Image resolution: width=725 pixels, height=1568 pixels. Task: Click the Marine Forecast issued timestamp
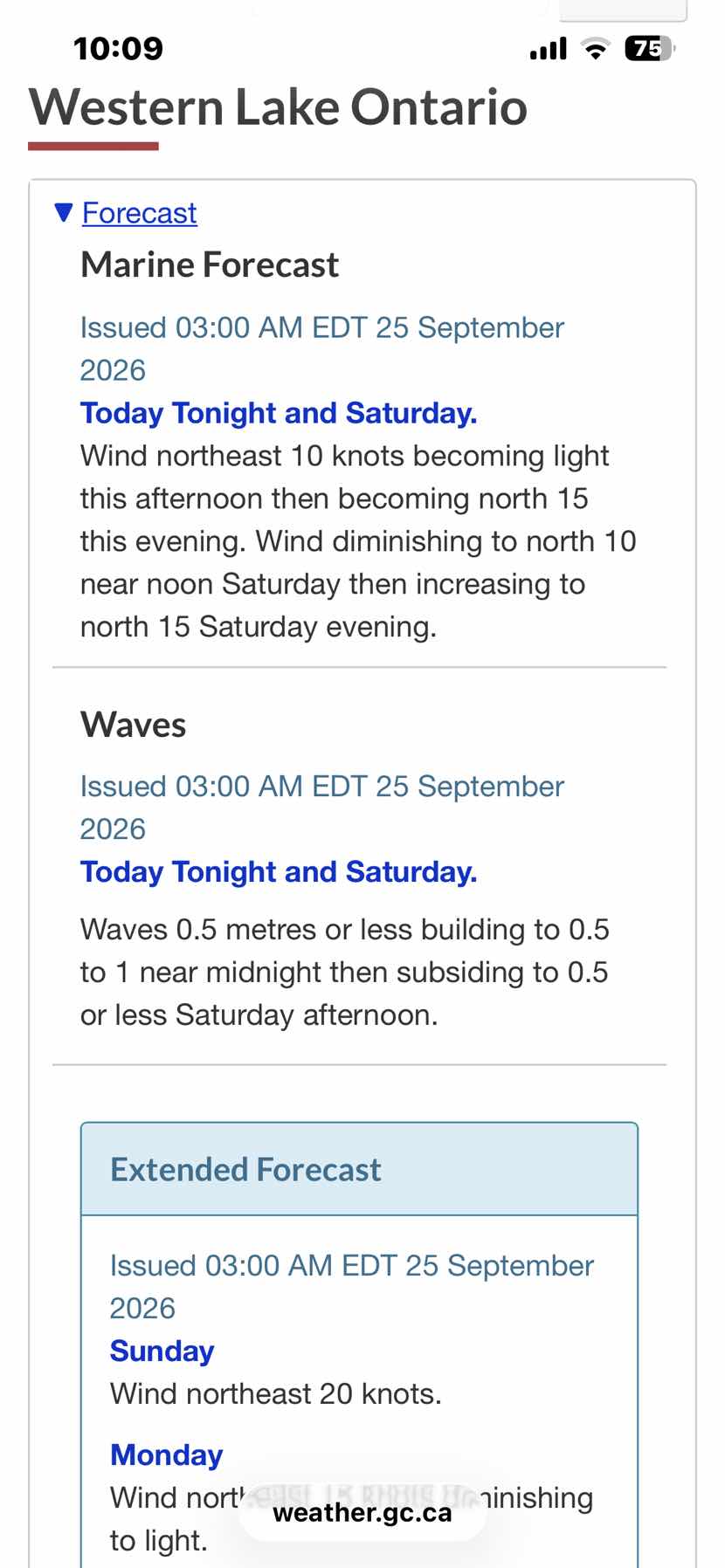(x=322, y=348)
